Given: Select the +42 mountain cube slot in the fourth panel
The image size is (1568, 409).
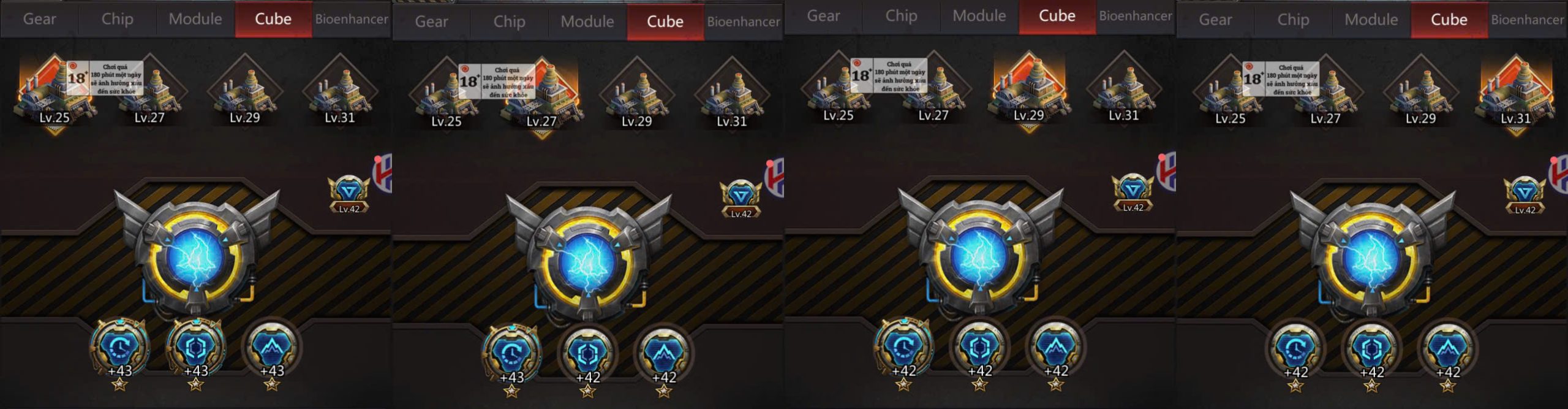Looking at the screenshot, I should click(1447, 357).
